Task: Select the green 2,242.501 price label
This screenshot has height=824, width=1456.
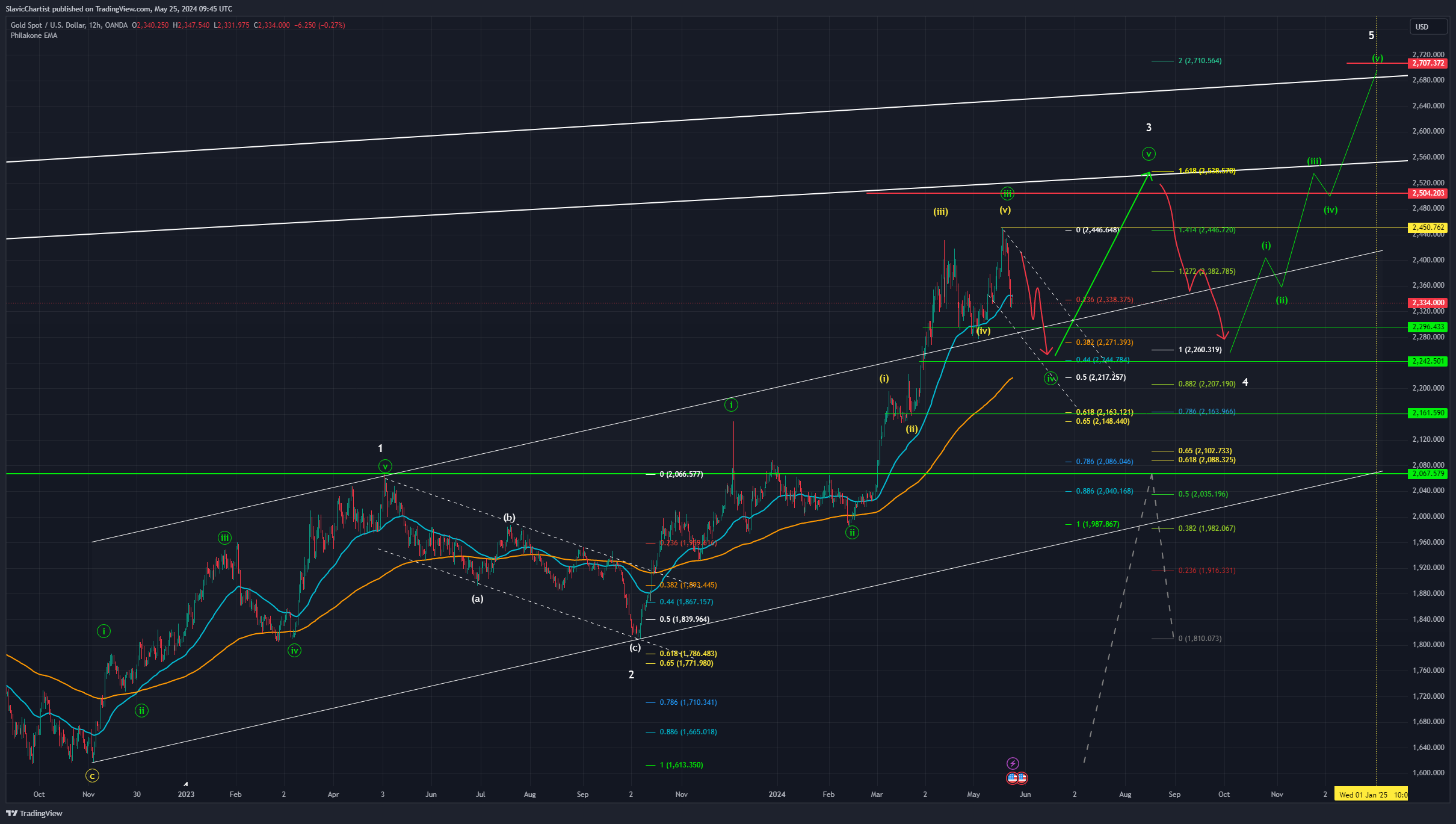Action: [x=1428, y=361]
